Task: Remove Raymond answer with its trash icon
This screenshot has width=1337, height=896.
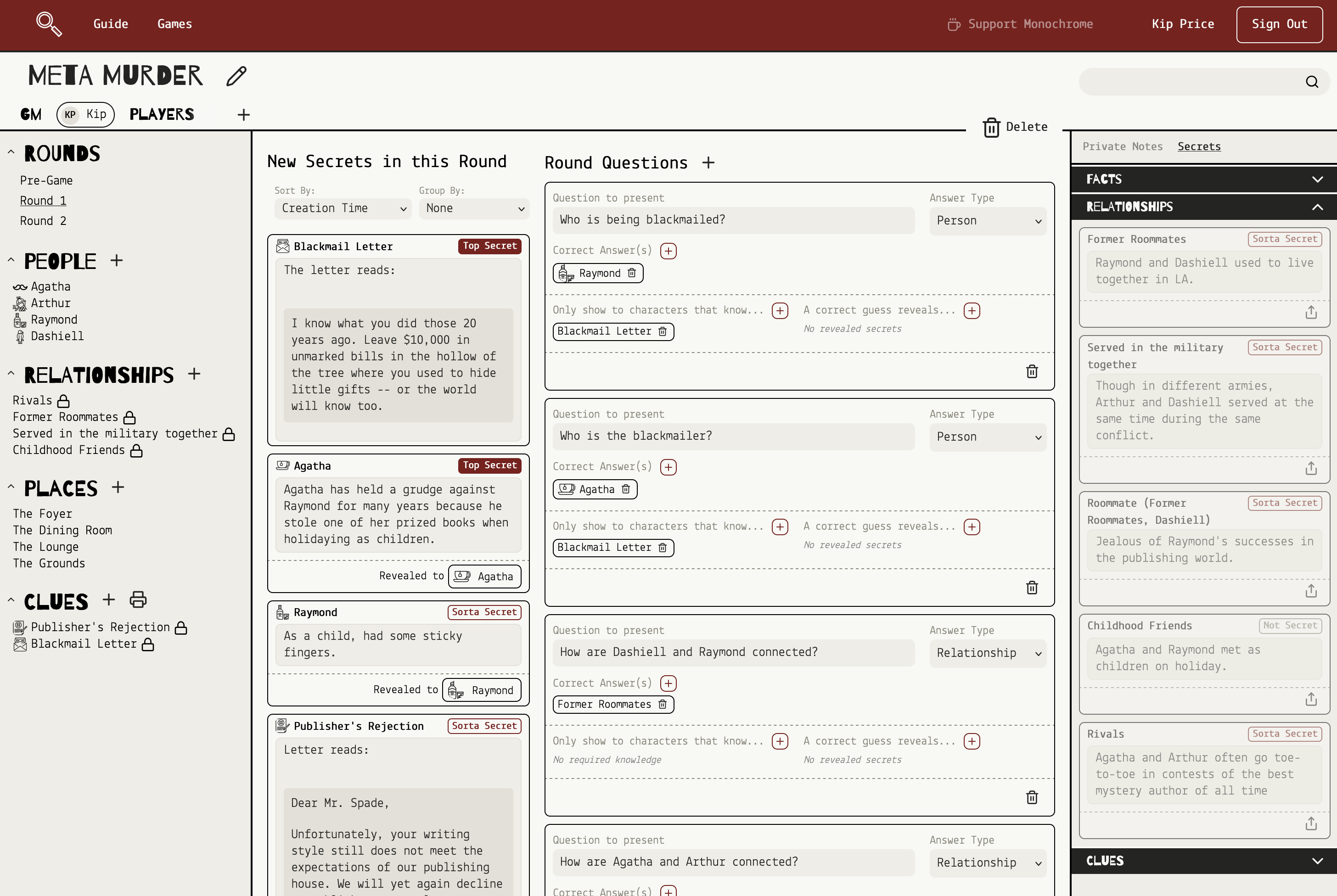Action: (x=632, y=273)
